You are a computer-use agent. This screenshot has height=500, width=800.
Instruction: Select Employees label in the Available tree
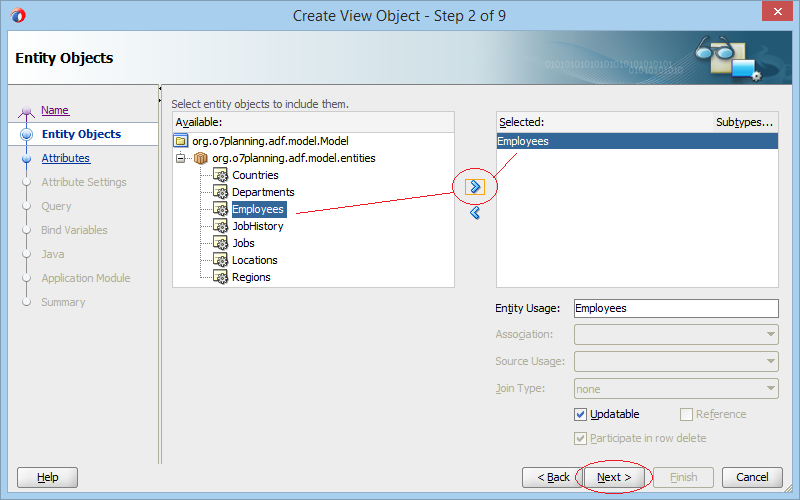click(258, 209)
